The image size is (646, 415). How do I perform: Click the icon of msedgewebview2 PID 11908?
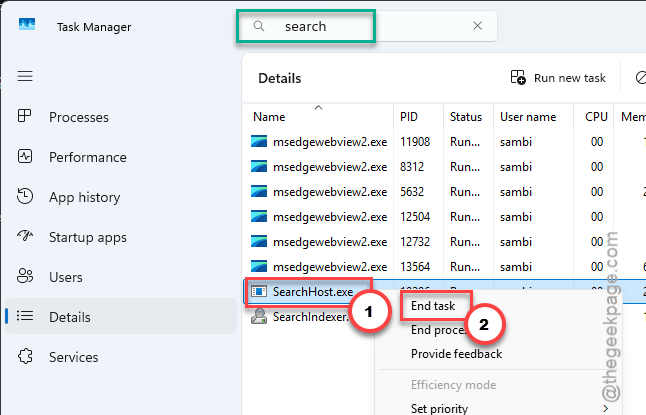click(259, 142)
